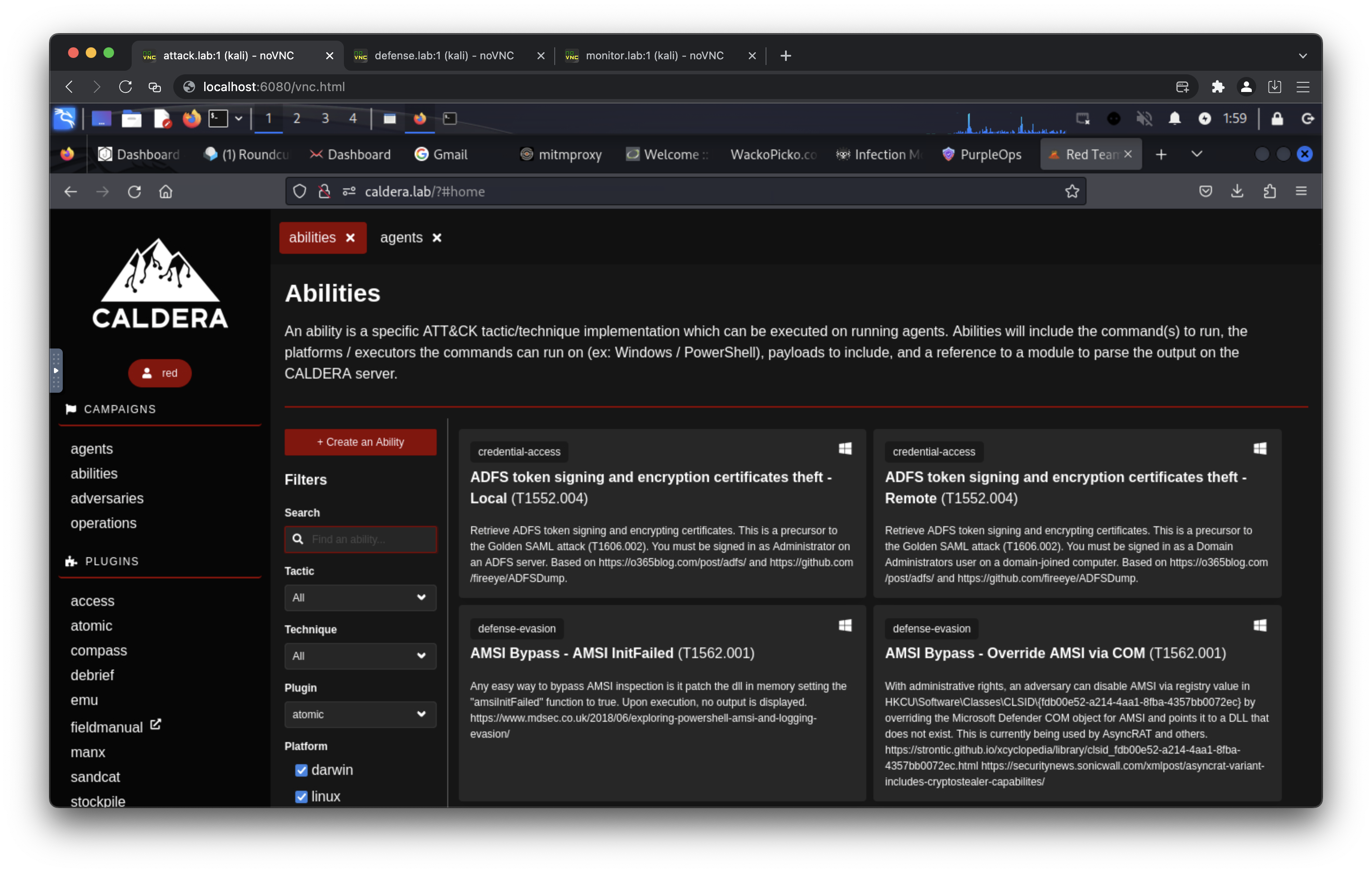Image resolution: width=1372 pixels, height=873 pixels.
Task: Switch to the PurpleOps browser tab
Action: pyautogui.click(x=982, y=154)
